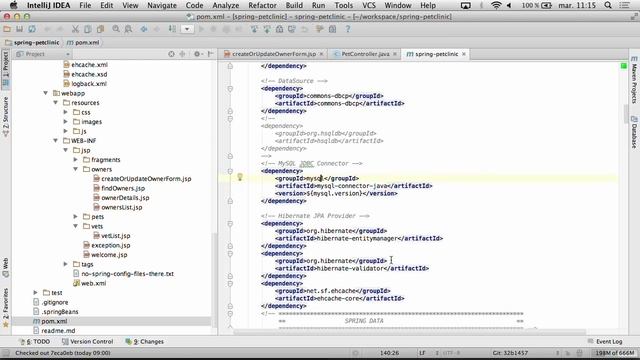The height and width of the screenshot is (360, 640).
Task: Select findOwners.jsp in project tree
Action: (x=123, y=188)
